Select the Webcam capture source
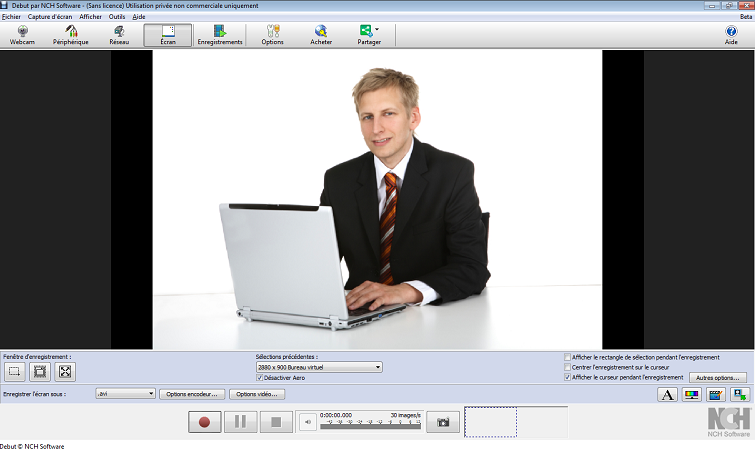Screen dimensions: 755x451 22,35
